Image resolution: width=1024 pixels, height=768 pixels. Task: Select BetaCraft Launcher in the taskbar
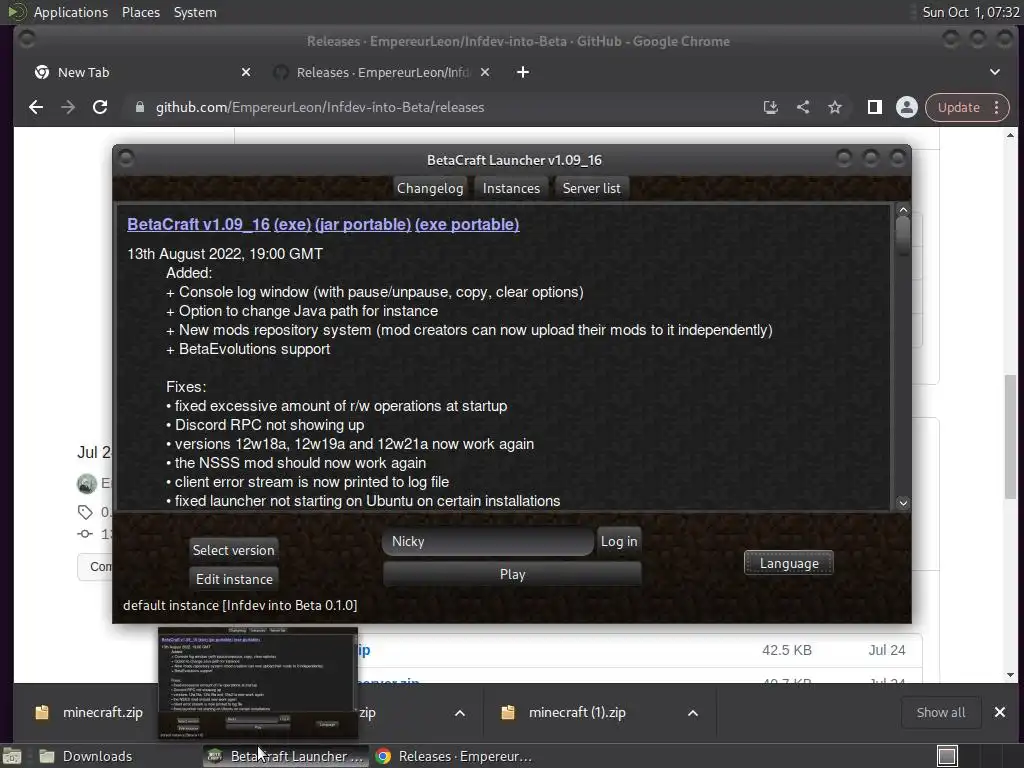tap(286, 756)
